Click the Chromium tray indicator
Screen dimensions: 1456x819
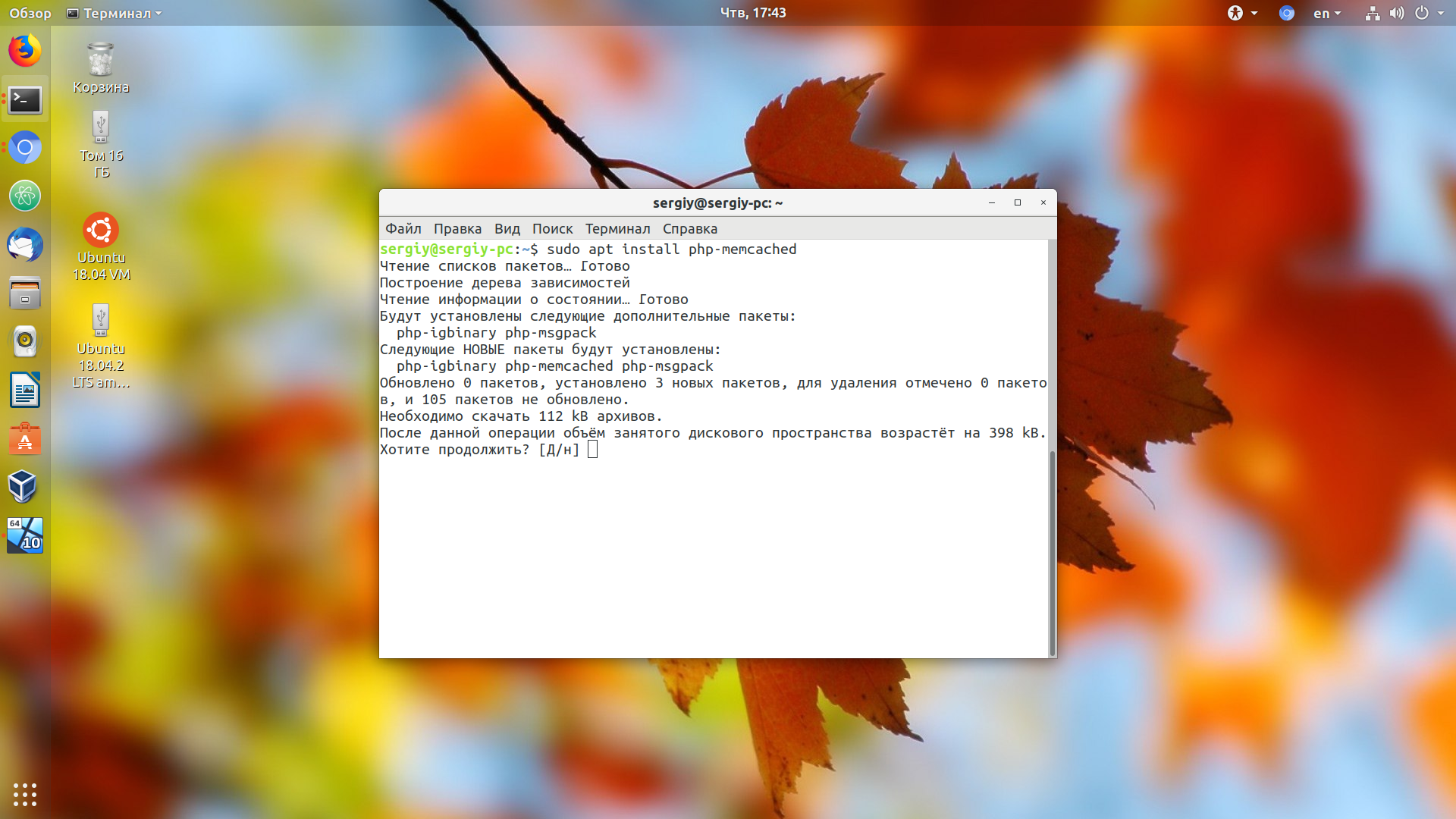[1286, 13]
